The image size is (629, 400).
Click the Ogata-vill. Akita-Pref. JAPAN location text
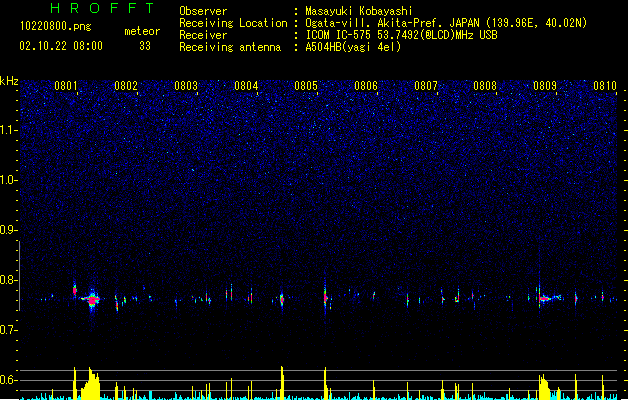(446, 23)
